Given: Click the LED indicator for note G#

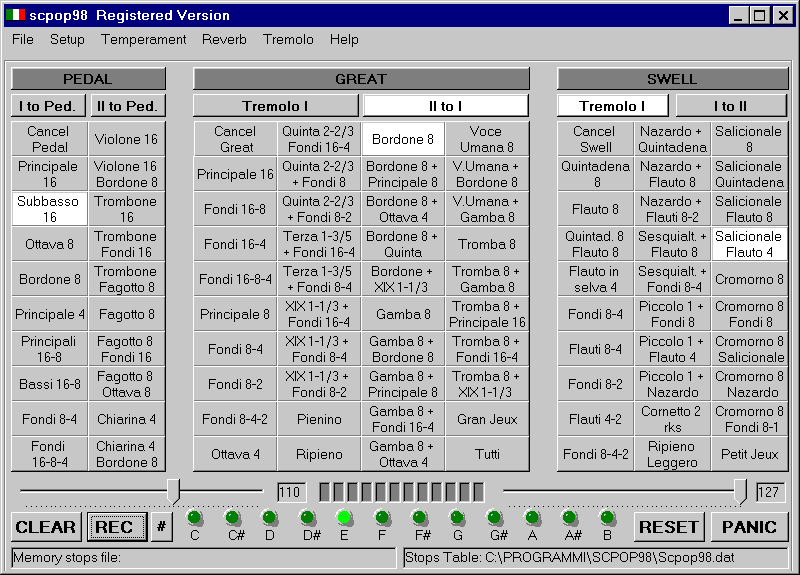Looking at the screenshot, I should point(495,517).
